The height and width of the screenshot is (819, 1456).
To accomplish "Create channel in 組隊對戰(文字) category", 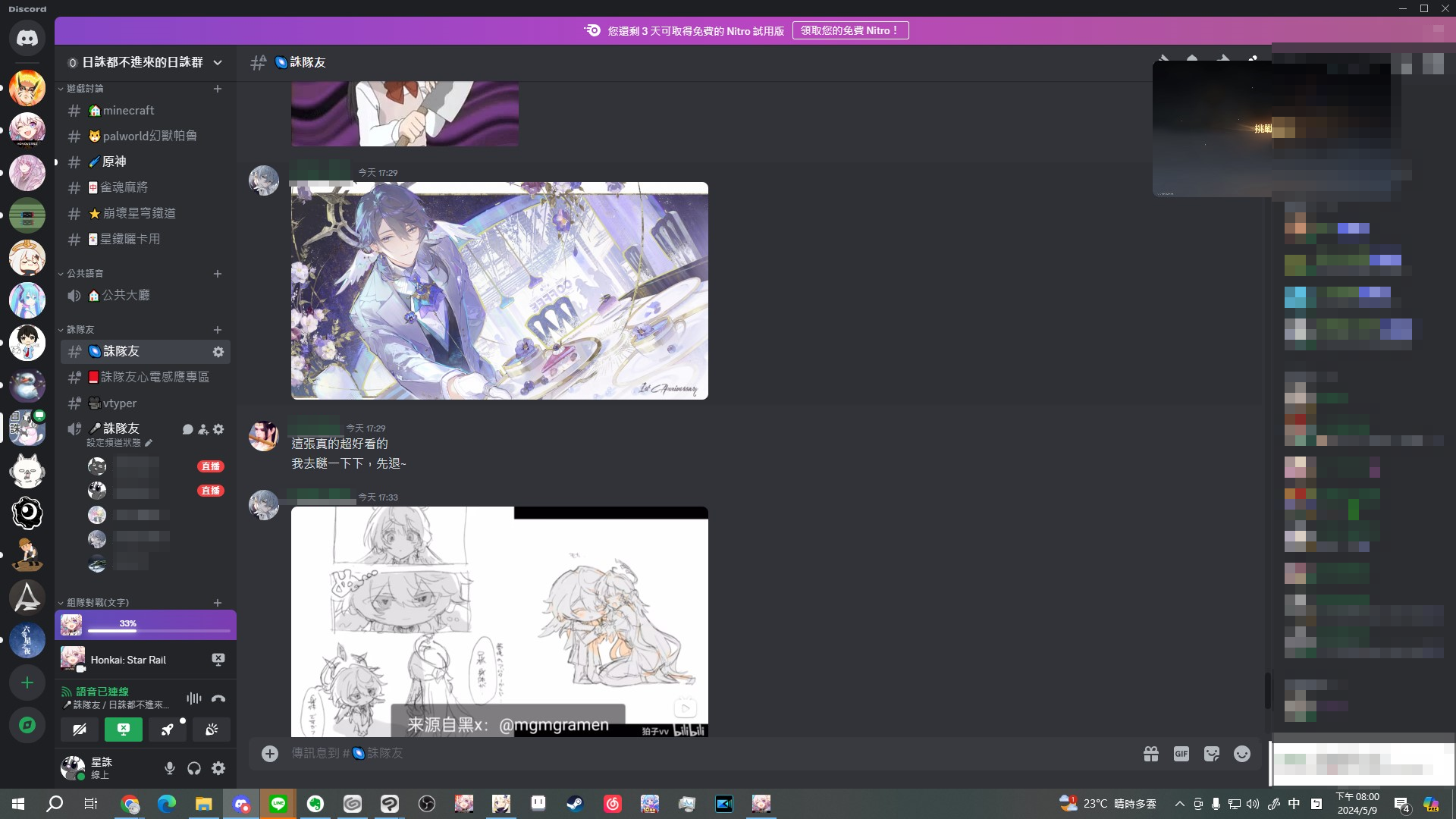I will click(x=218, y=603).
